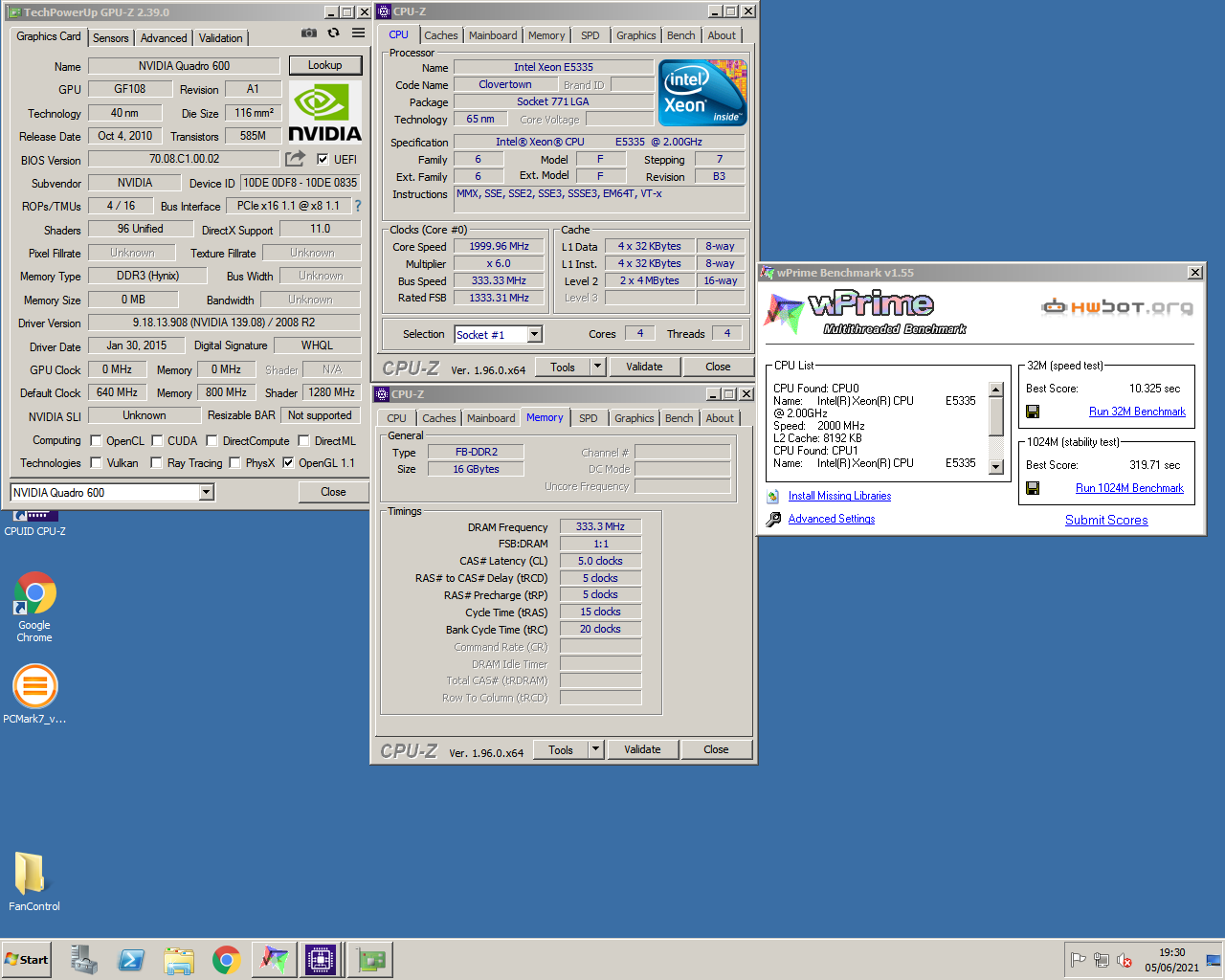Open Mainboard tab in upper CPU-Z window
1225x980 pixels.
click(x=493, y=35)
